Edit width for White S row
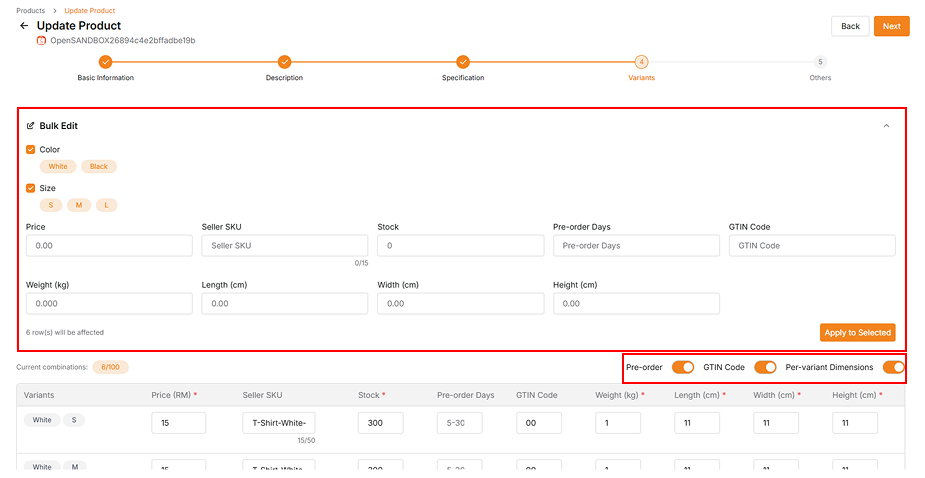This screenshot has height=478, width=925. point(776,423)
